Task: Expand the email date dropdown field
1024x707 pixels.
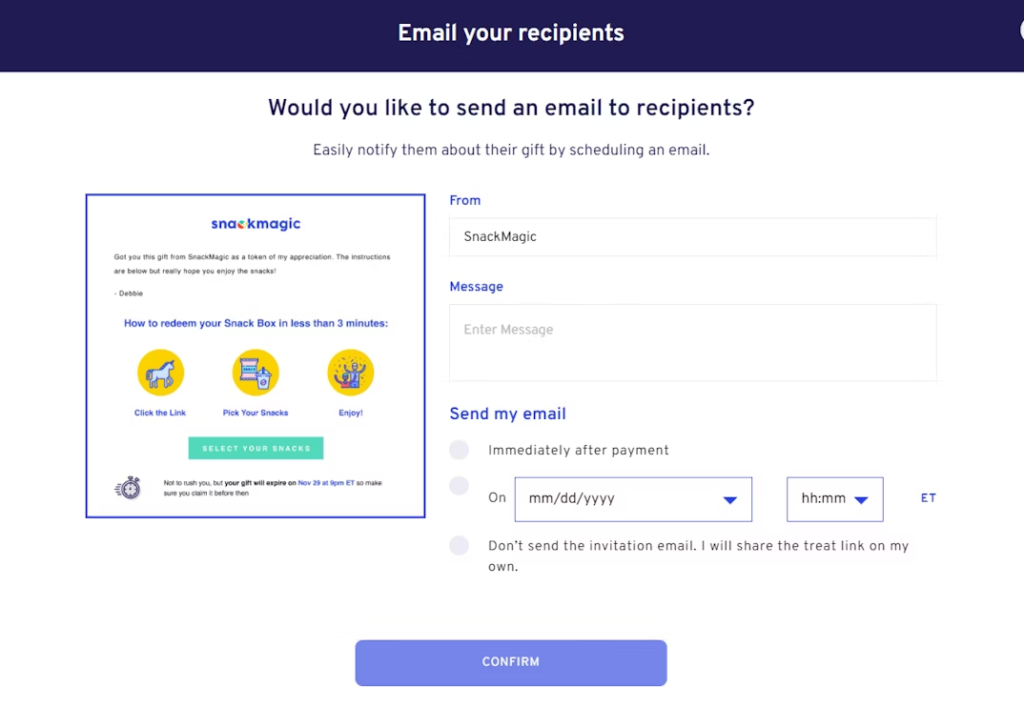Action: pyautogui.click(x=633, y=499)
